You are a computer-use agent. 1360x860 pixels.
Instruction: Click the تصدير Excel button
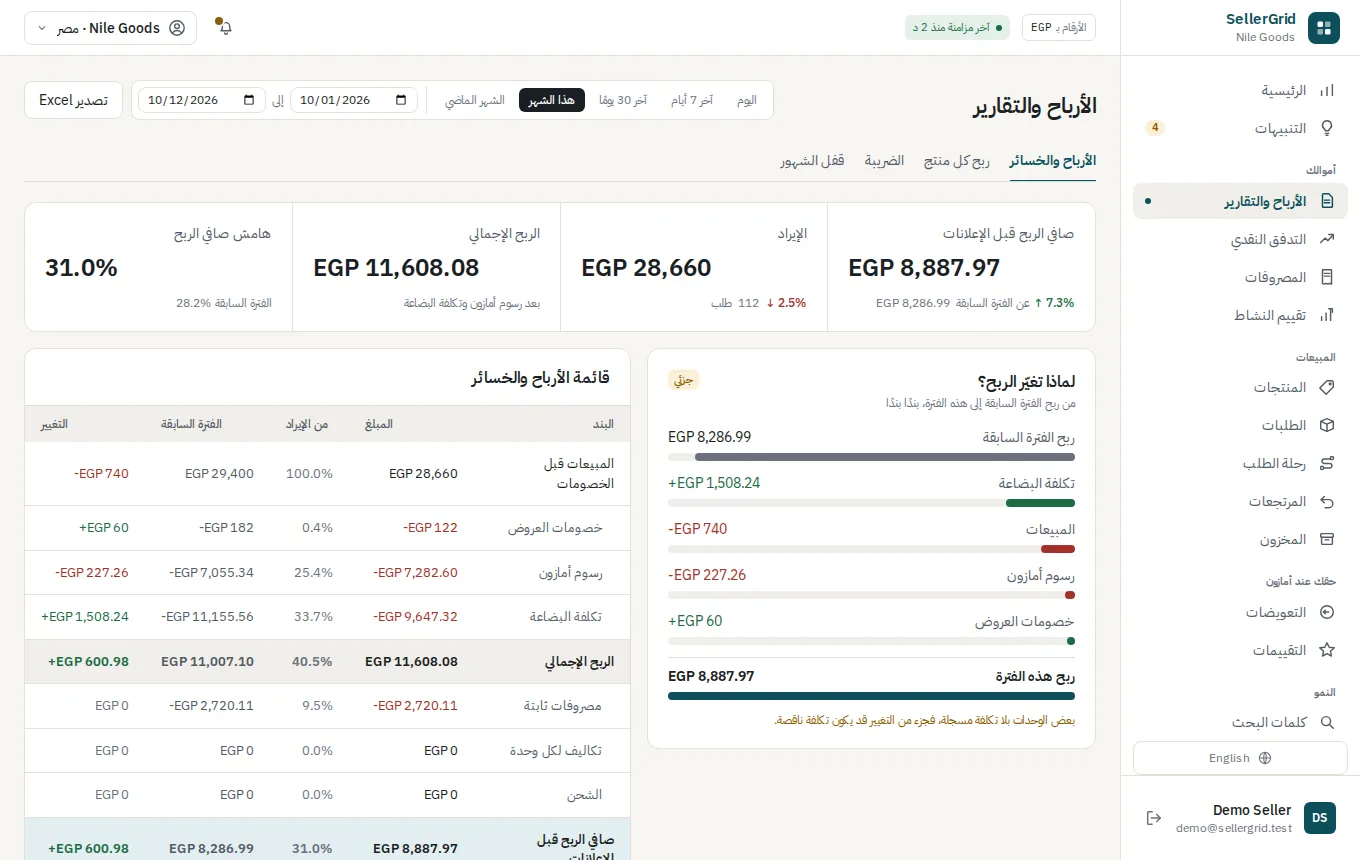(x=73, y=100)
